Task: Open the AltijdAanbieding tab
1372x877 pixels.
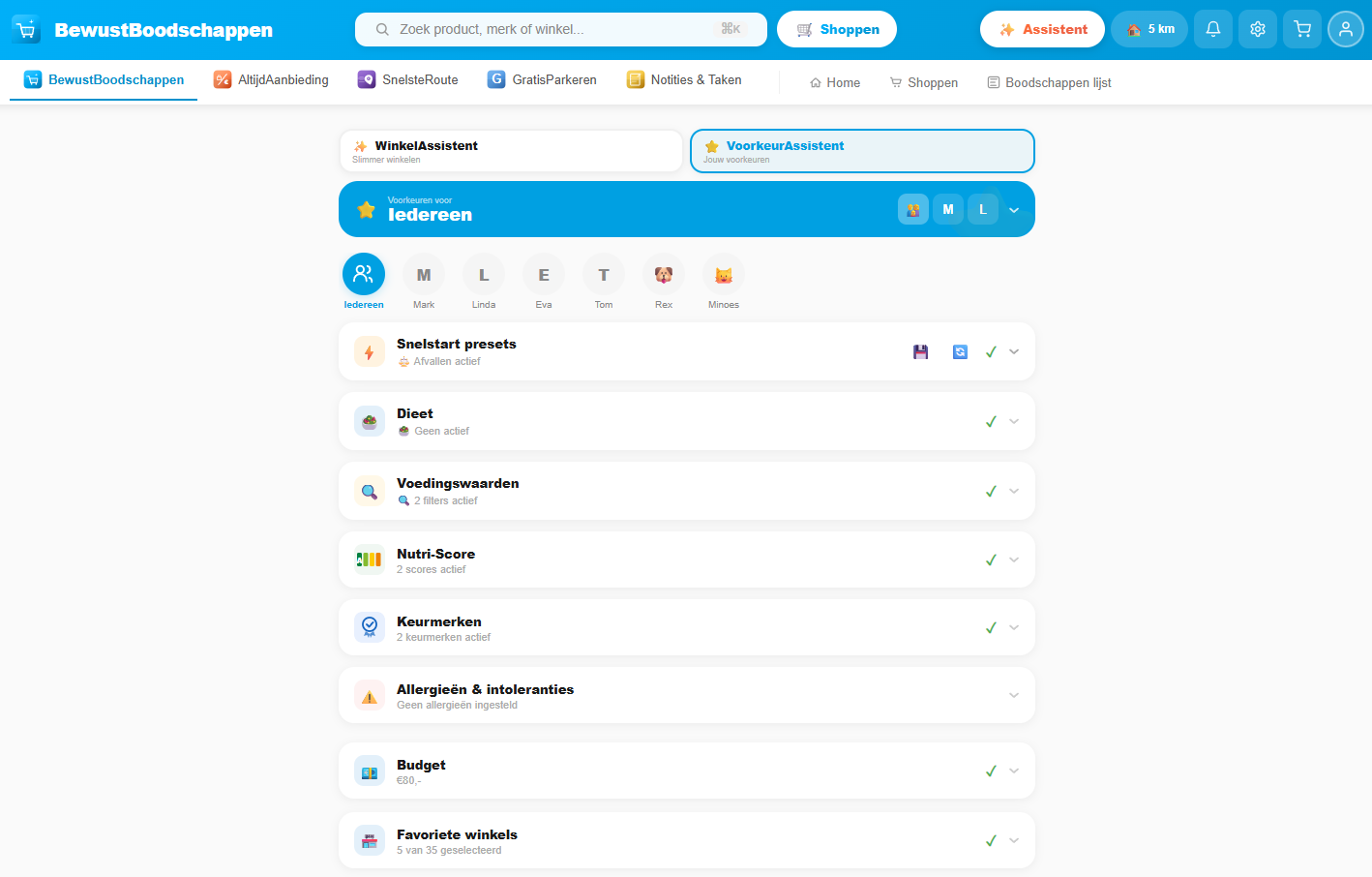Action: pyautogui.click(x=272, y=80)
